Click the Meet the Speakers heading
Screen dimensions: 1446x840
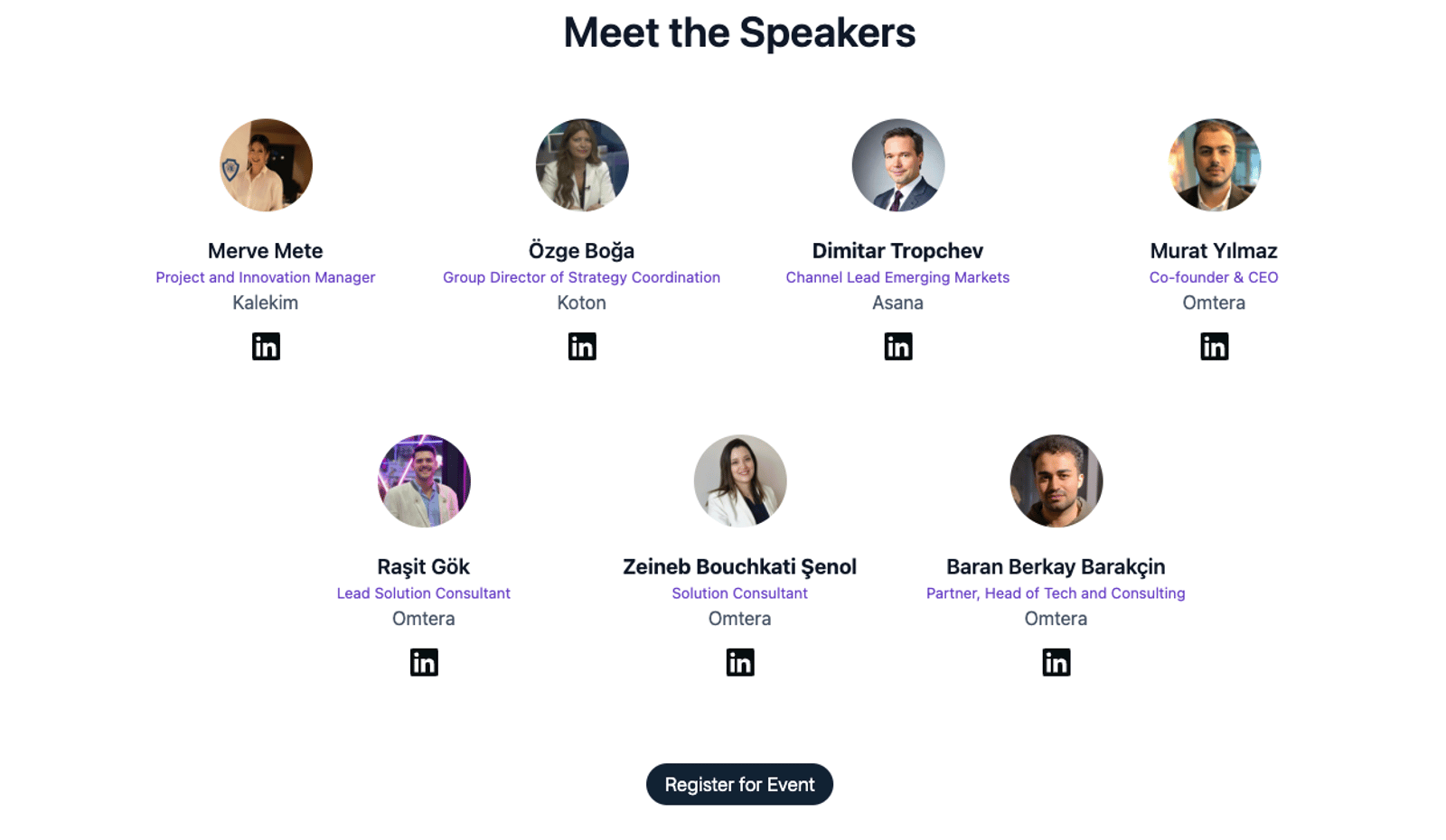(739, 33)
